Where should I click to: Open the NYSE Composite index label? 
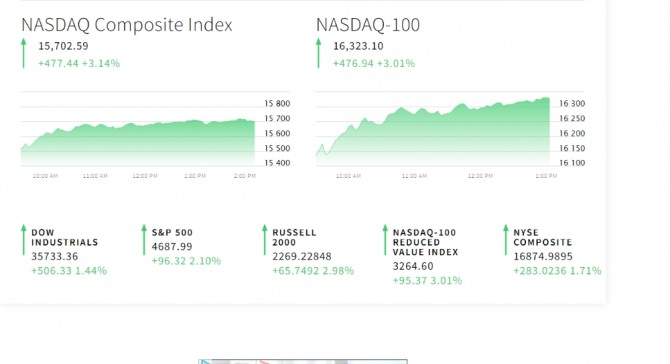coord(543,238)
